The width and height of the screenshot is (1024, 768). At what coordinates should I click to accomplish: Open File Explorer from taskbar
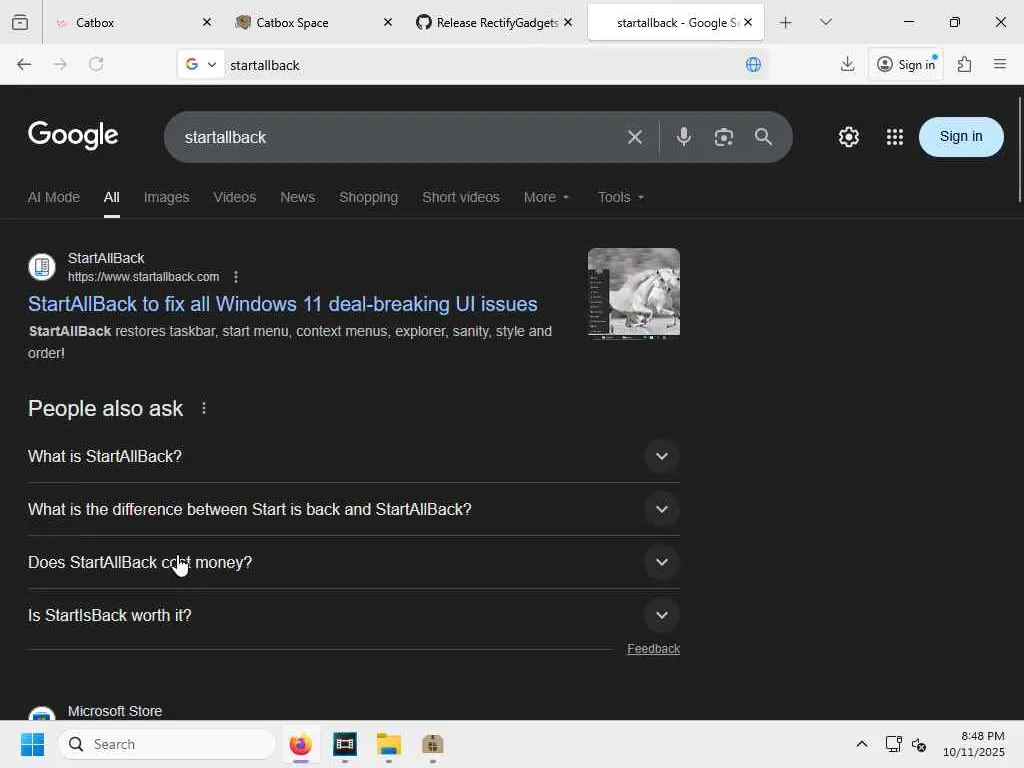[389, 744]
